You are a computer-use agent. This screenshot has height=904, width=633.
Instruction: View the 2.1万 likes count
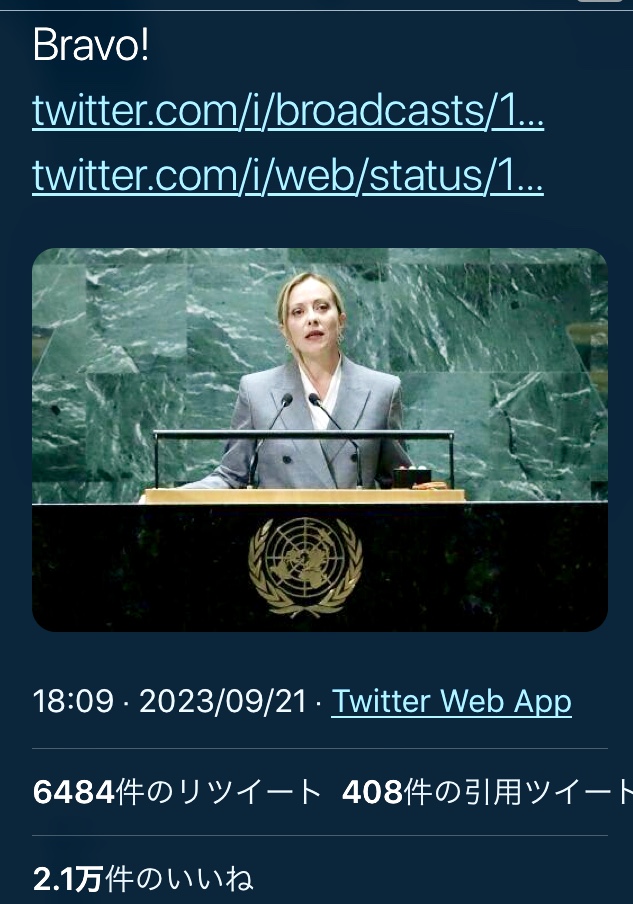(67, 880)
